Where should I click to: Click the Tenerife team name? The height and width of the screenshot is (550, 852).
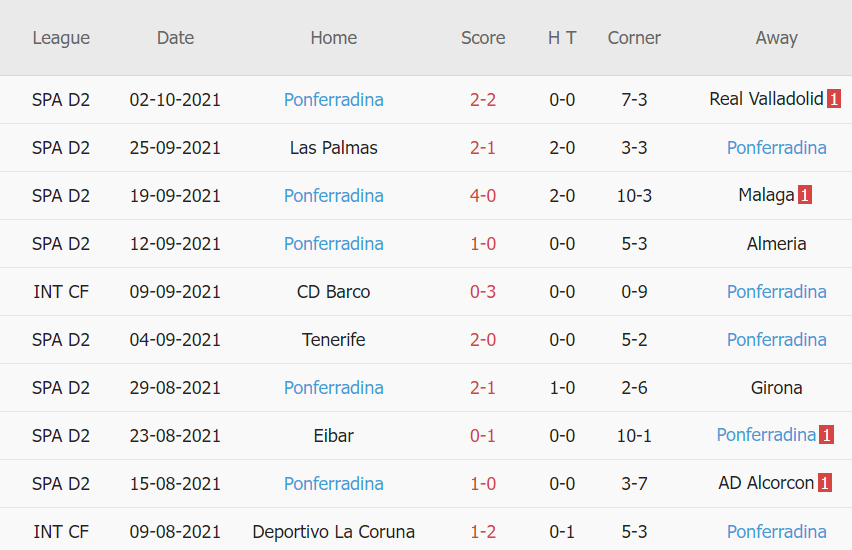[x=333, y=339]
